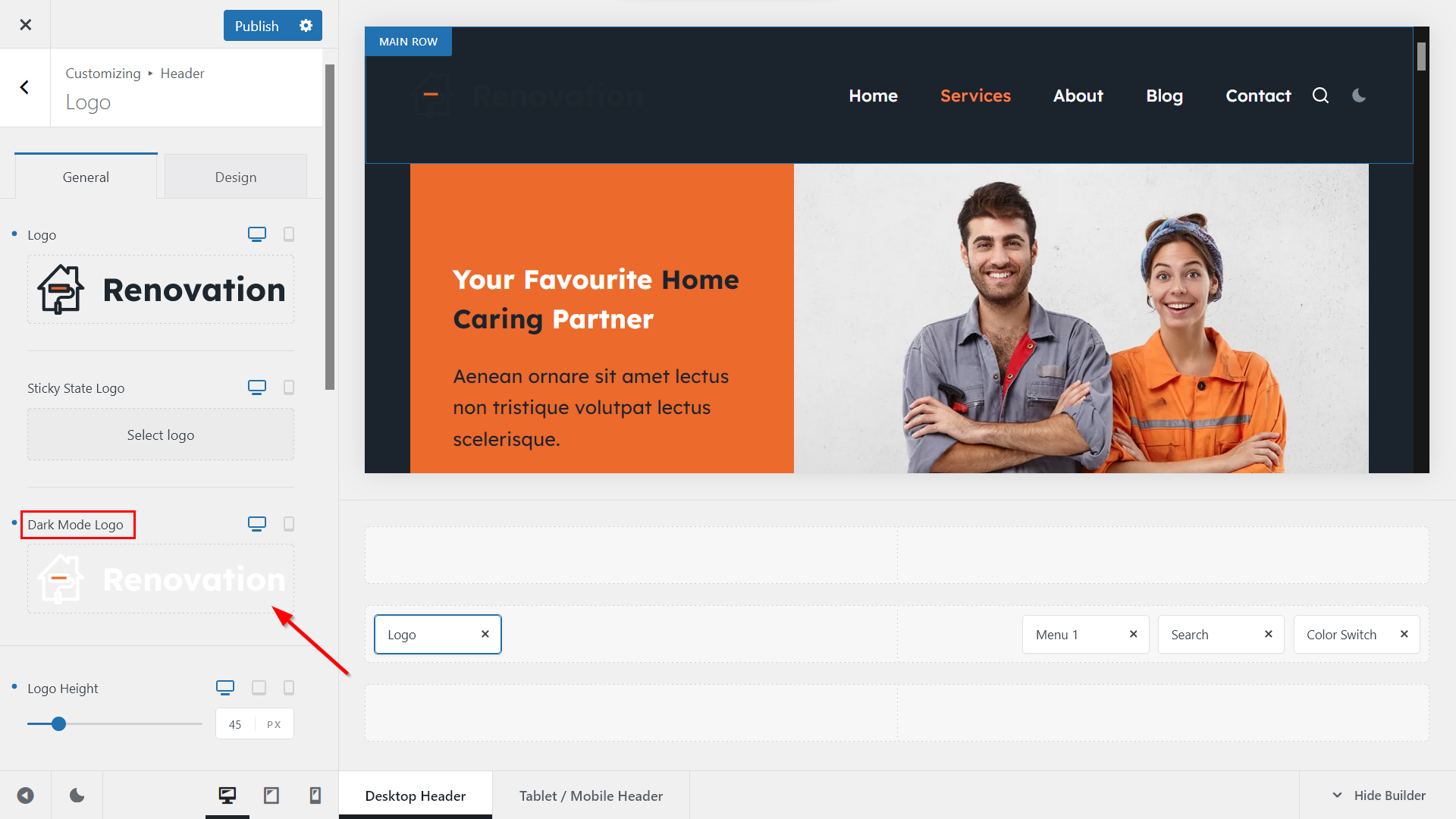Select the Design tab in Logo settings

[x=235, y=176]
